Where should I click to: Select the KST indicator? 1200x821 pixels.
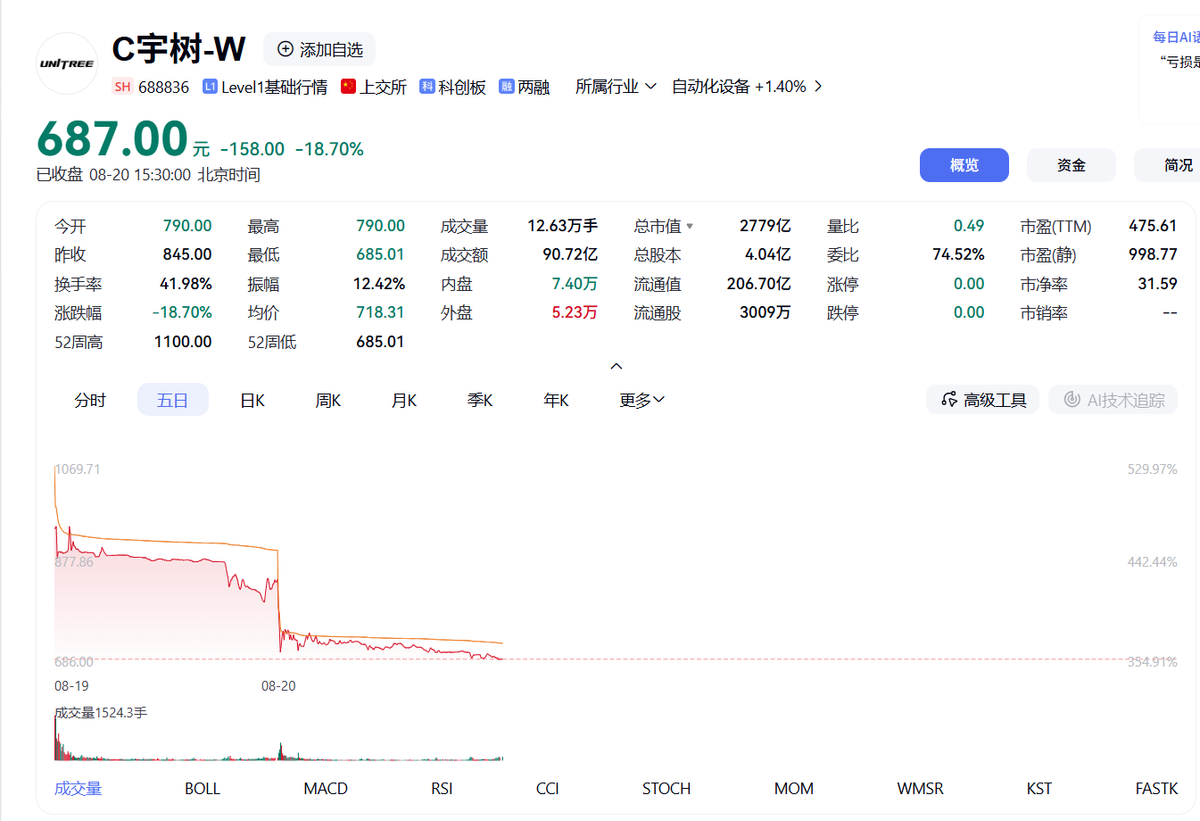pyautogui.click(x=1039, y=788)
